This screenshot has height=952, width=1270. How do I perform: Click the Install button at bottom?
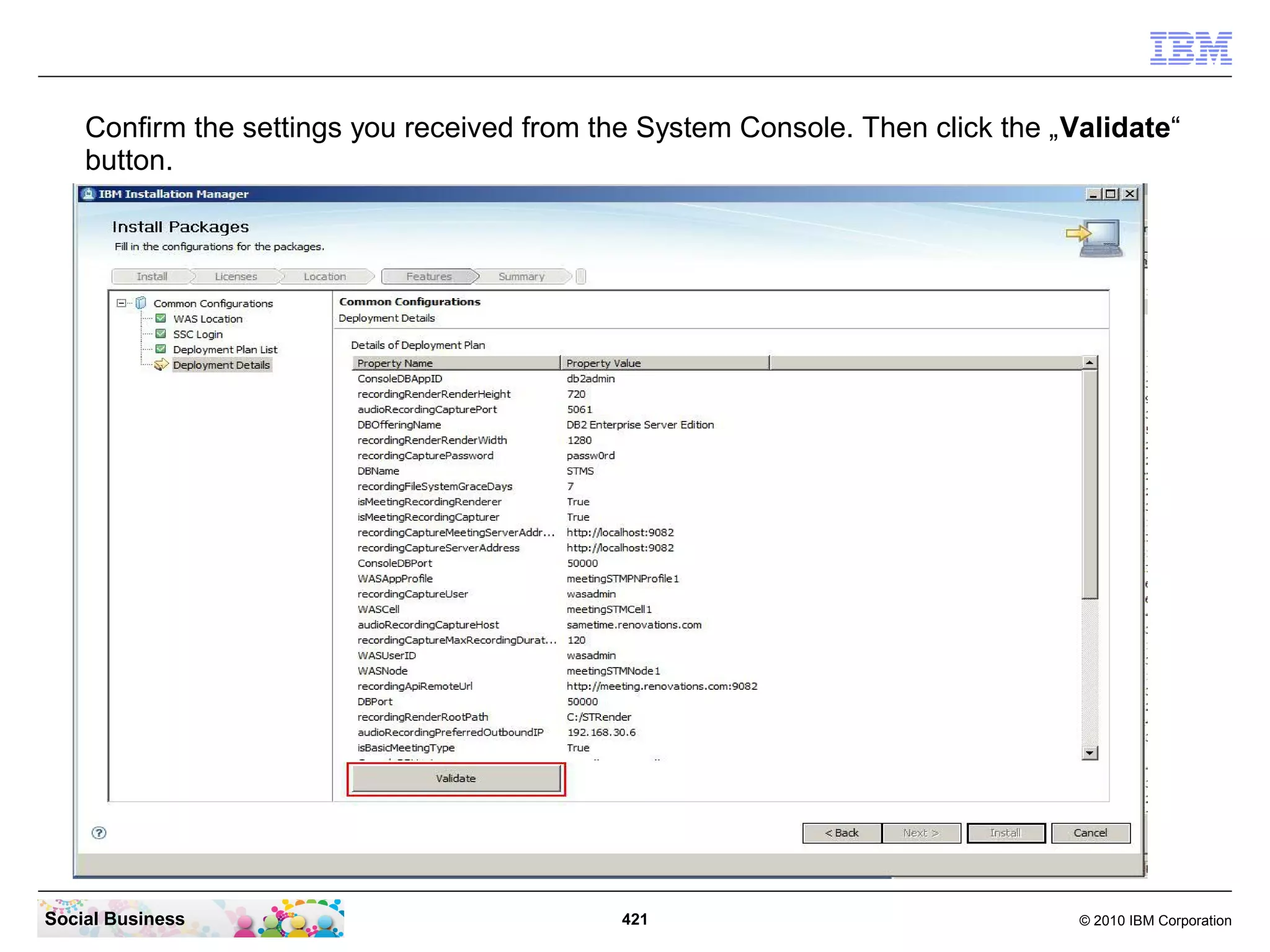1005,833
